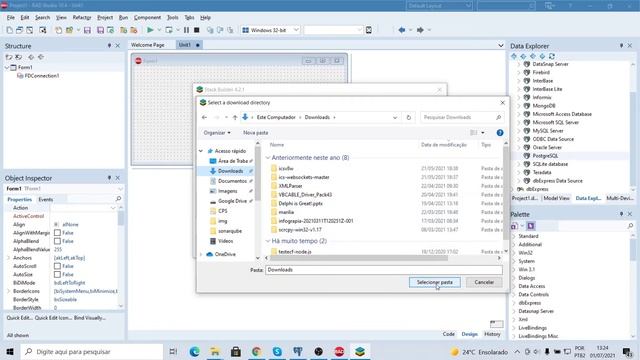Image resolution: width=640 pixels, height=360 pixels.
Task: Switch to the History tab at bottom
Action: [x=492, y=334]
